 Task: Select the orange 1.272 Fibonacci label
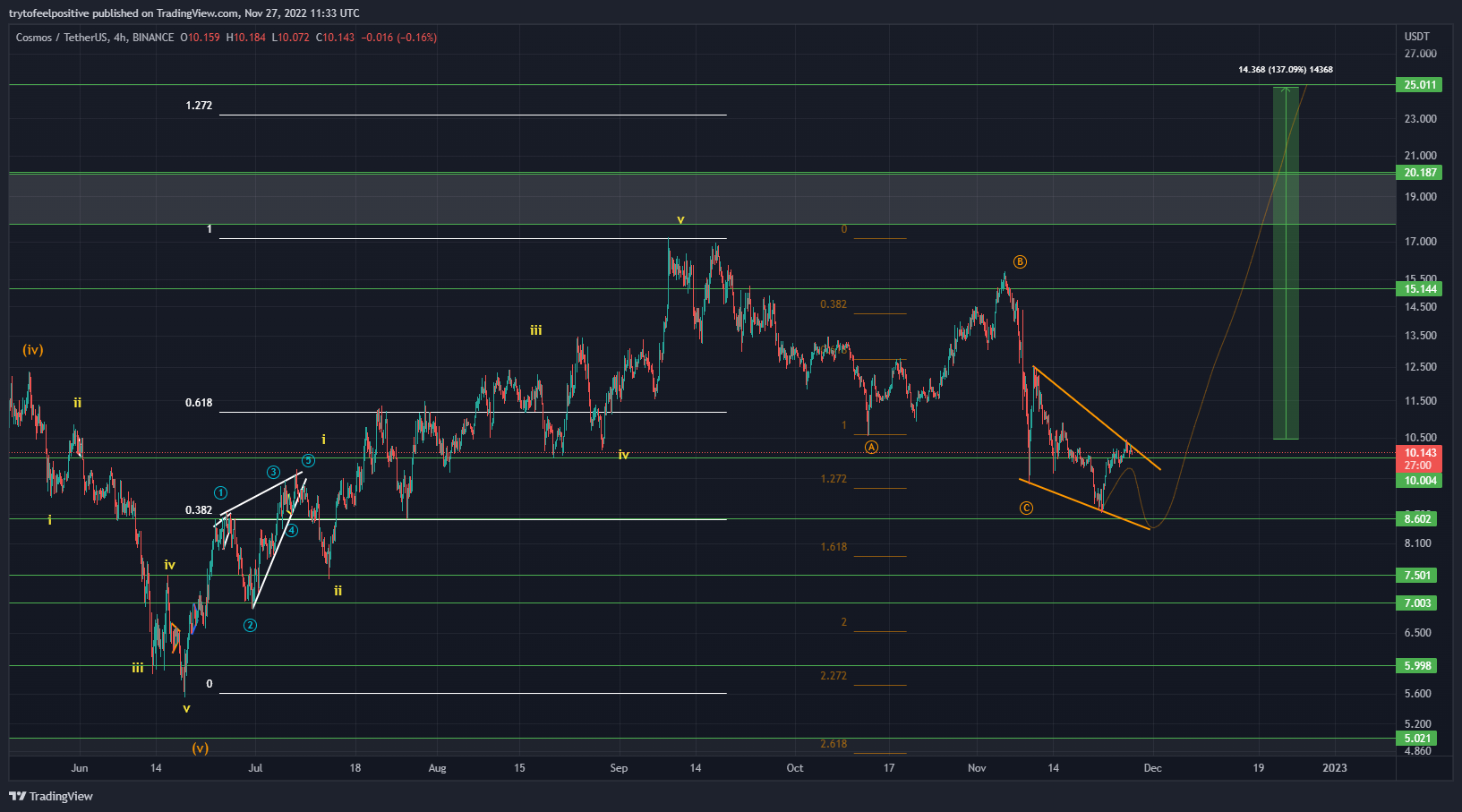click(x=834, y=479)
